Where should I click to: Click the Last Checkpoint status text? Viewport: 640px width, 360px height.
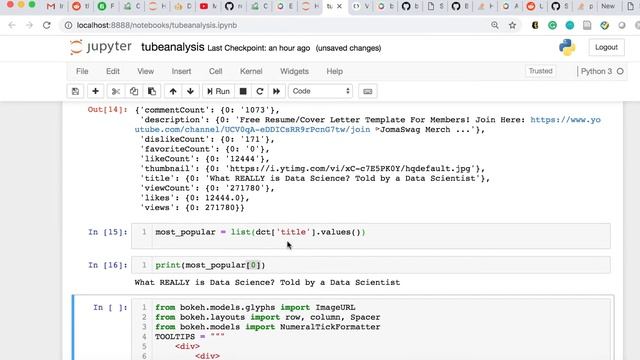(258, 48)
